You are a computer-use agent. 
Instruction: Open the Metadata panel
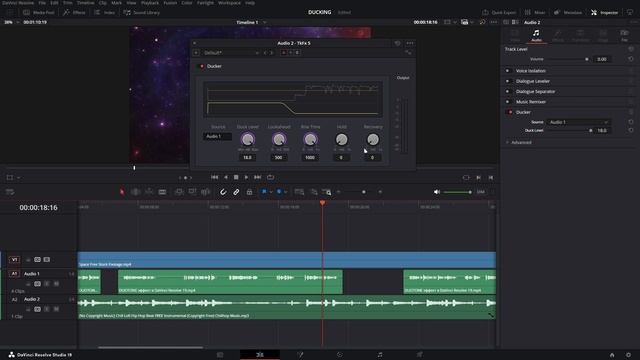(x=568, y=13)
